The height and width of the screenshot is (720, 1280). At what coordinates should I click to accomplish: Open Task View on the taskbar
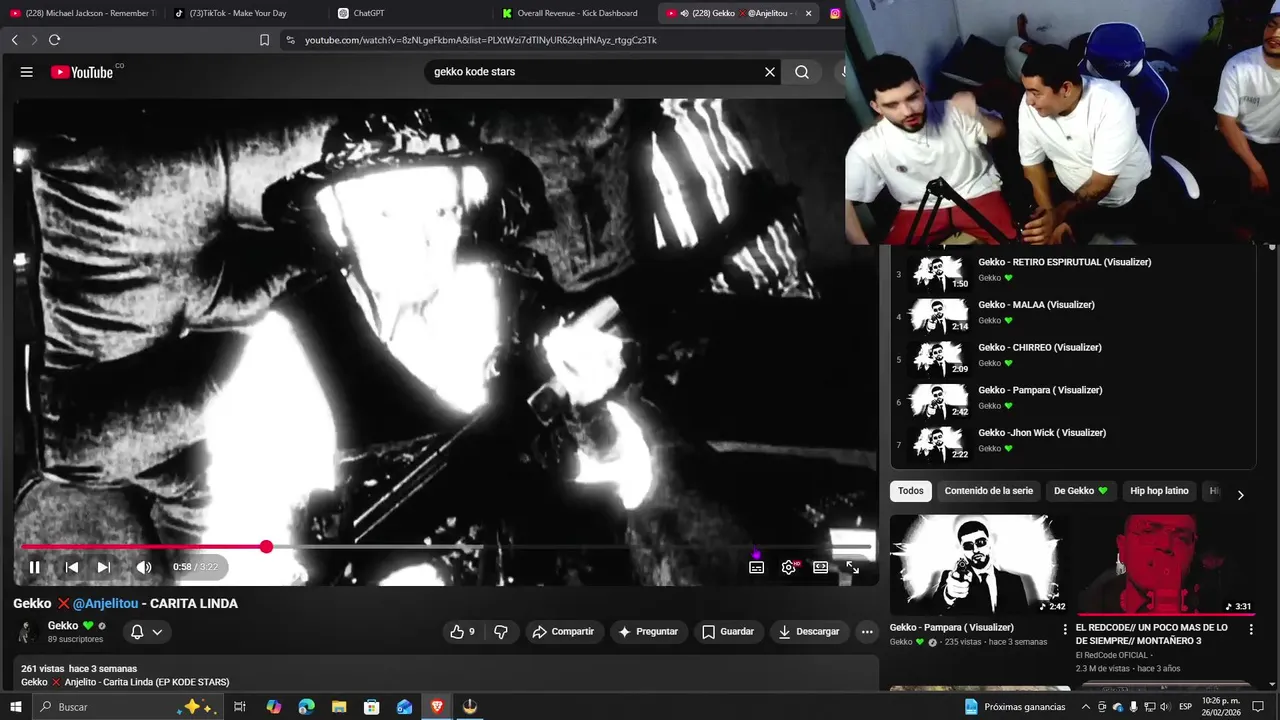pos(240,707)
